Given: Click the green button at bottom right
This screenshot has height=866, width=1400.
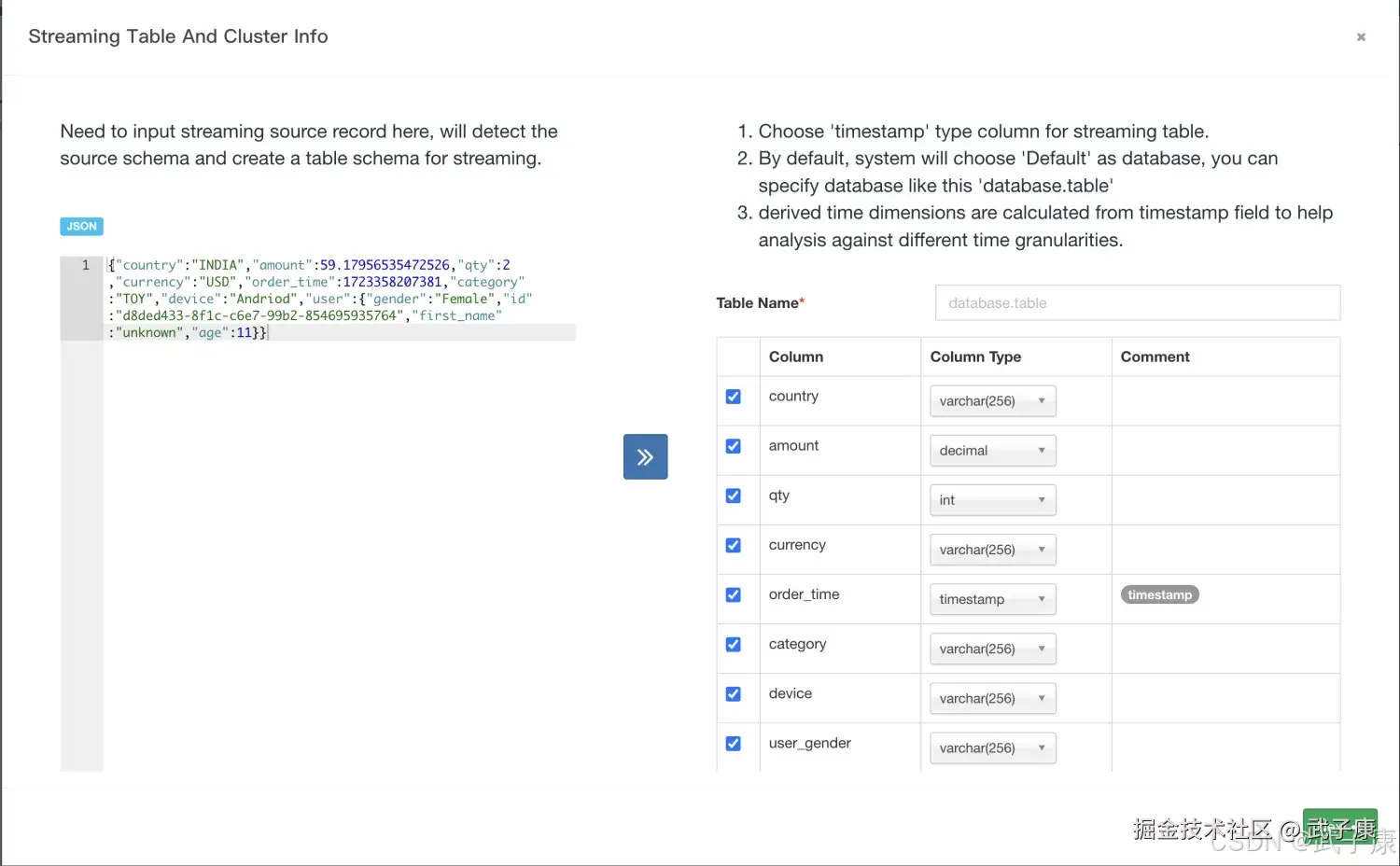Looking at the screenshot, I should tap(1339, 827).
